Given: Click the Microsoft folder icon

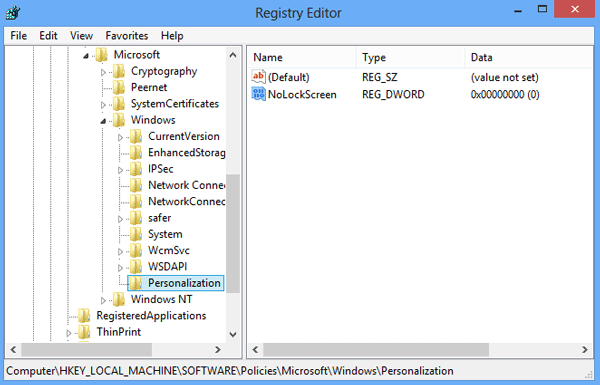Looking at the screenshot, I should click(x=101, y=55).
